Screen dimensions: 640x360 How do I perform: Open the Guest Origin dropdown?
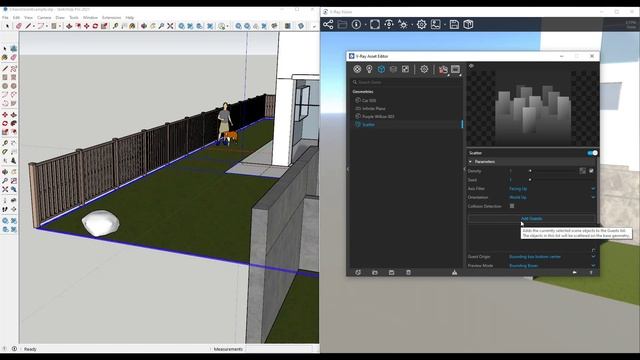552,257
